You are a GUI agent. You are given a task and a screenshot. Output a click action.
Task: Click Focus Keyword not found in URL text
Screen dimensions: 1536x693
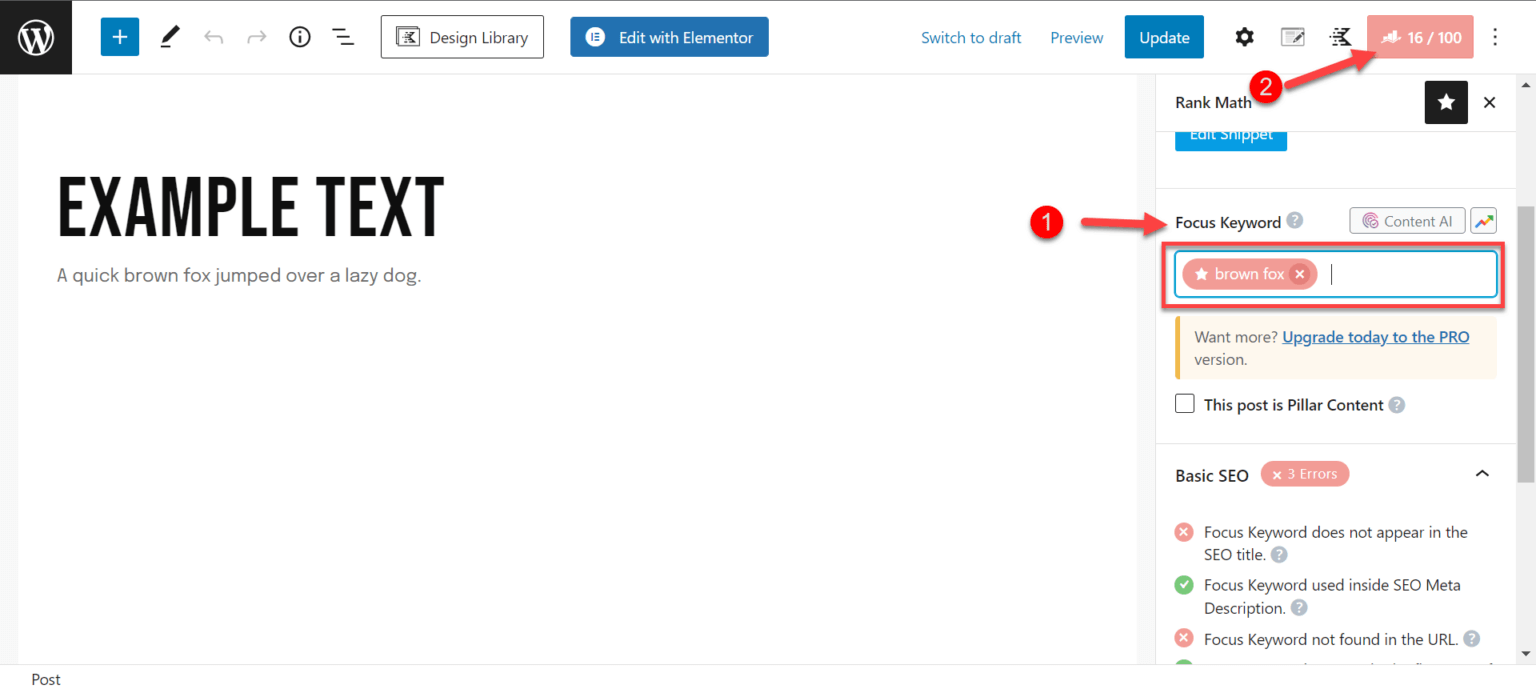(1331, 639)
